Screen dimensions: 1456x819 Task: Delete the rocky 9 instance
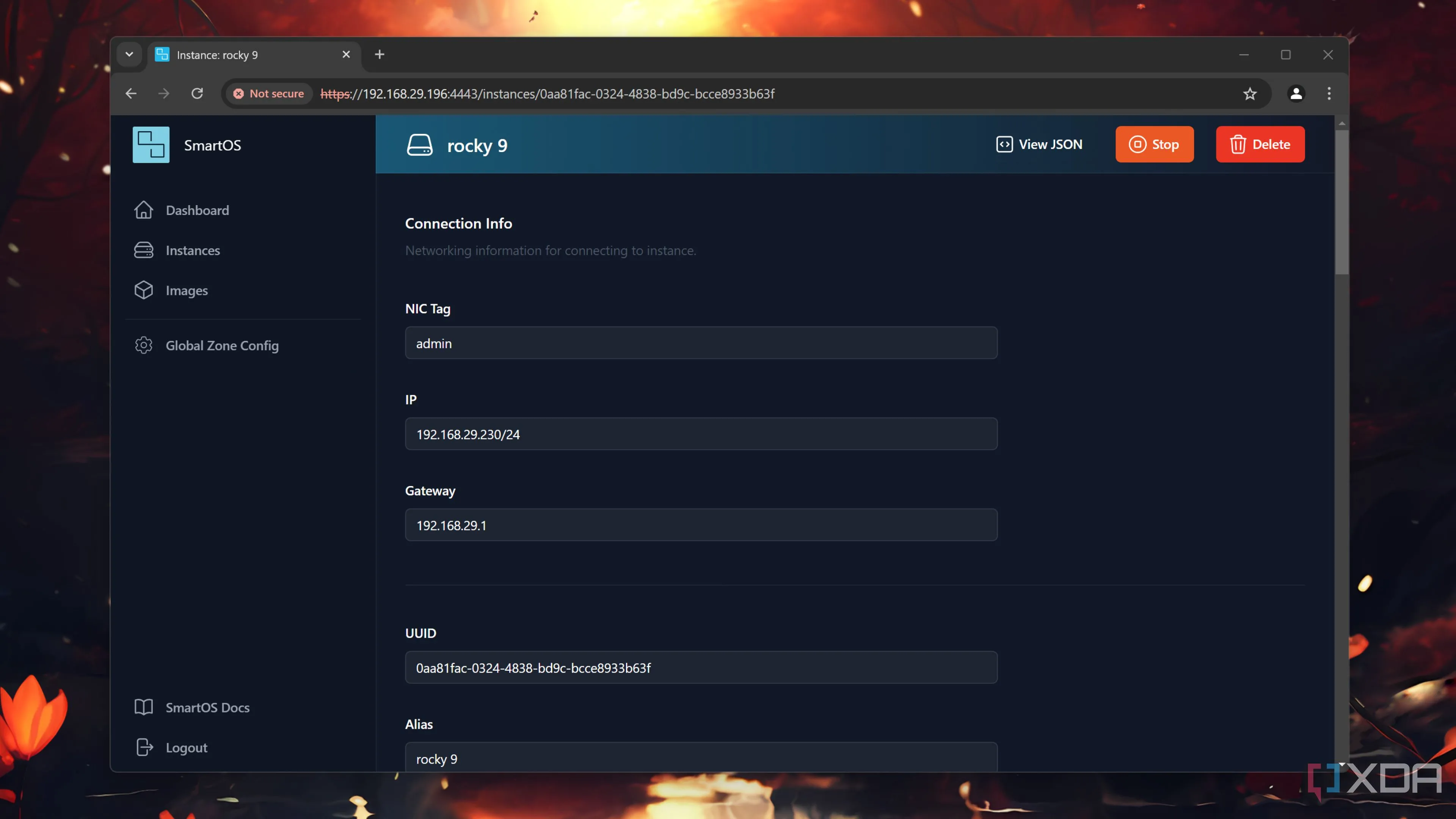(1260, 144)
